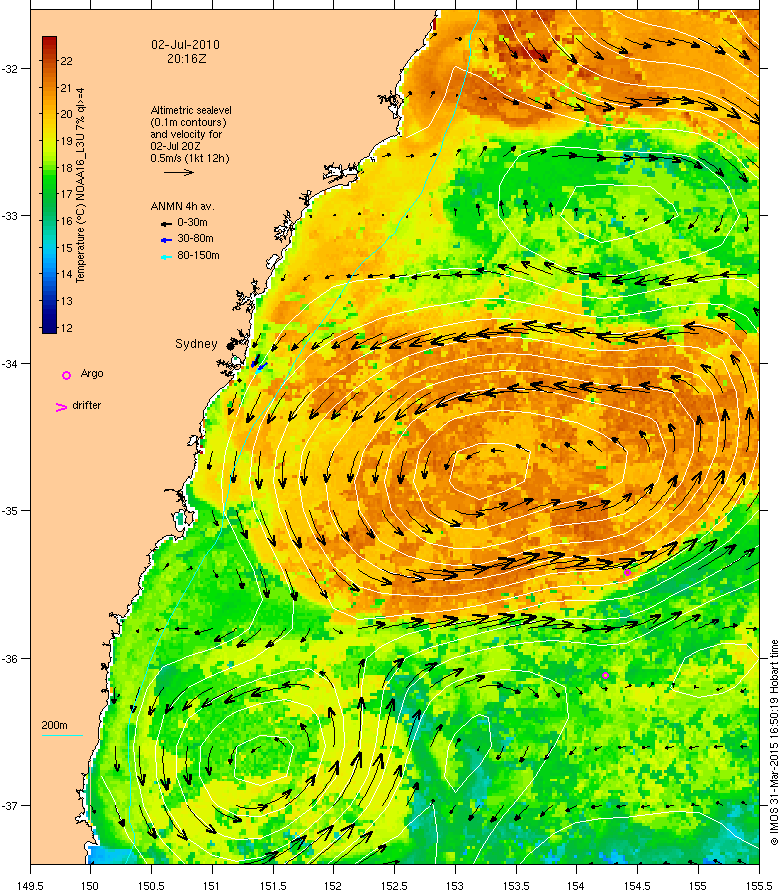Viewport: 780px width, 890px height.
Task: Click the date label 02-Jul-2010
Action: [x=186, y=45]
